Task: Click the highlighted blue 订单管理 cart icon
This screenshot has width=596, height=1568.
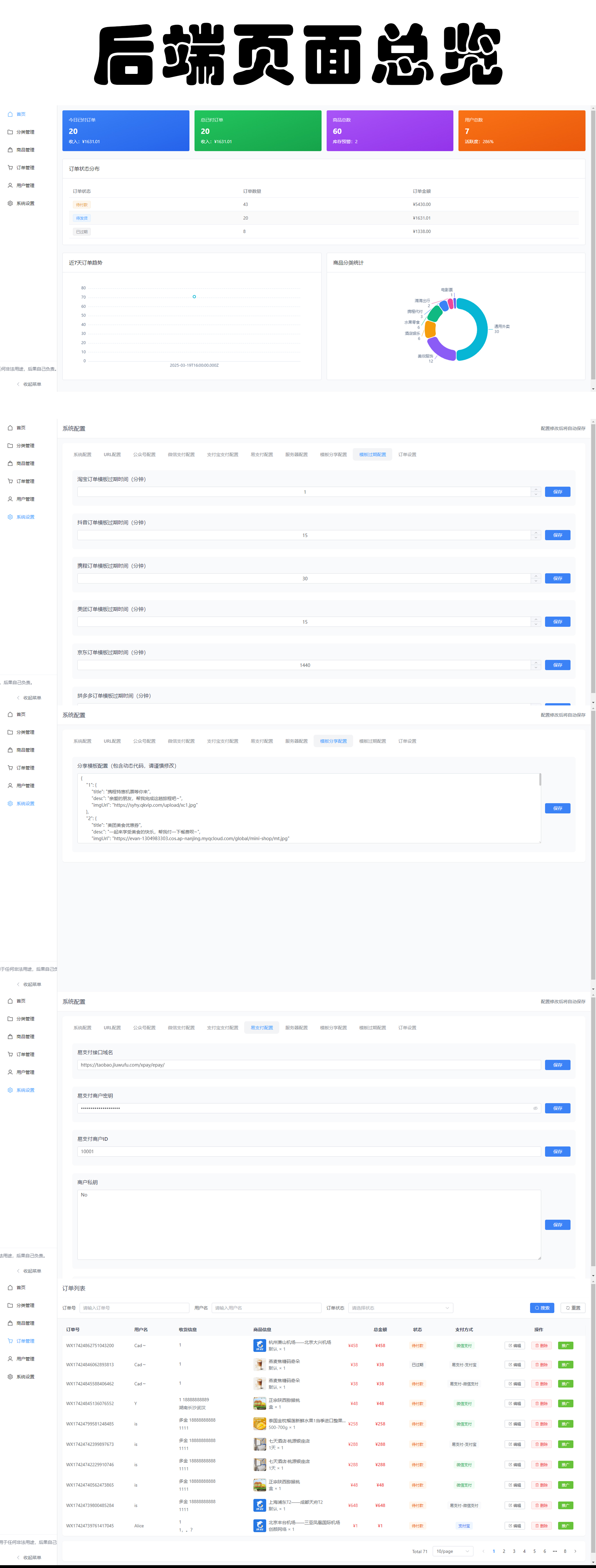Action: coord(10,1341)
